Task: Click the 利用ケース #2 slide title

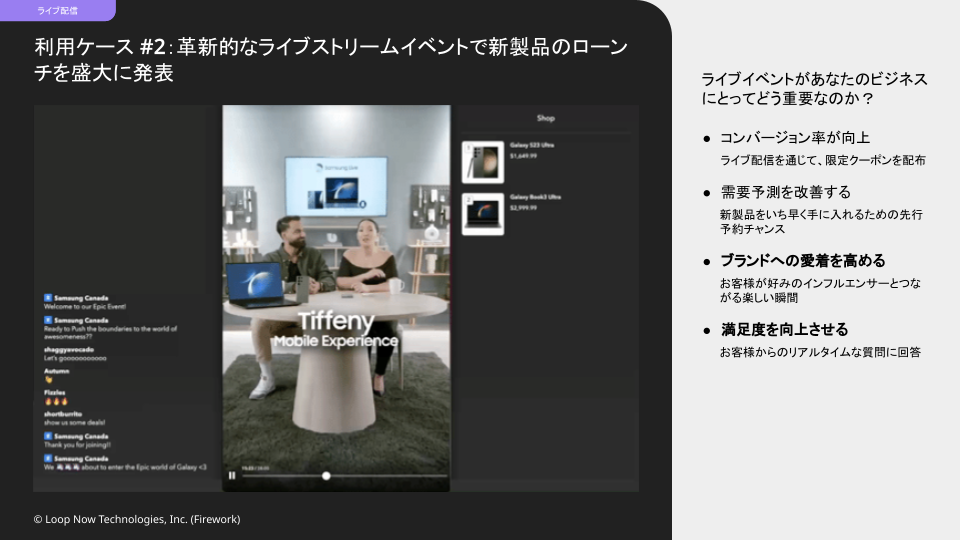Action: (331, 59)
